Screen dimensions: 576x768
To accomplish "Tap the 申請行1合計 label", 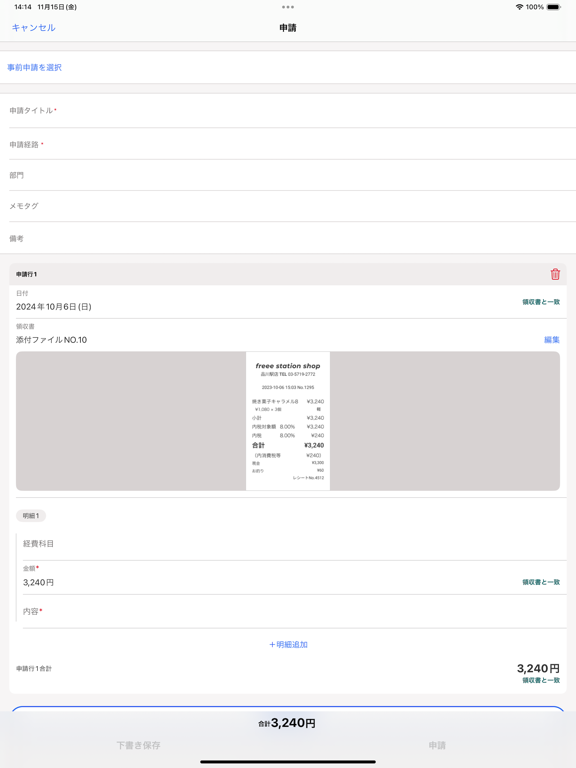I will click(34, 669).
